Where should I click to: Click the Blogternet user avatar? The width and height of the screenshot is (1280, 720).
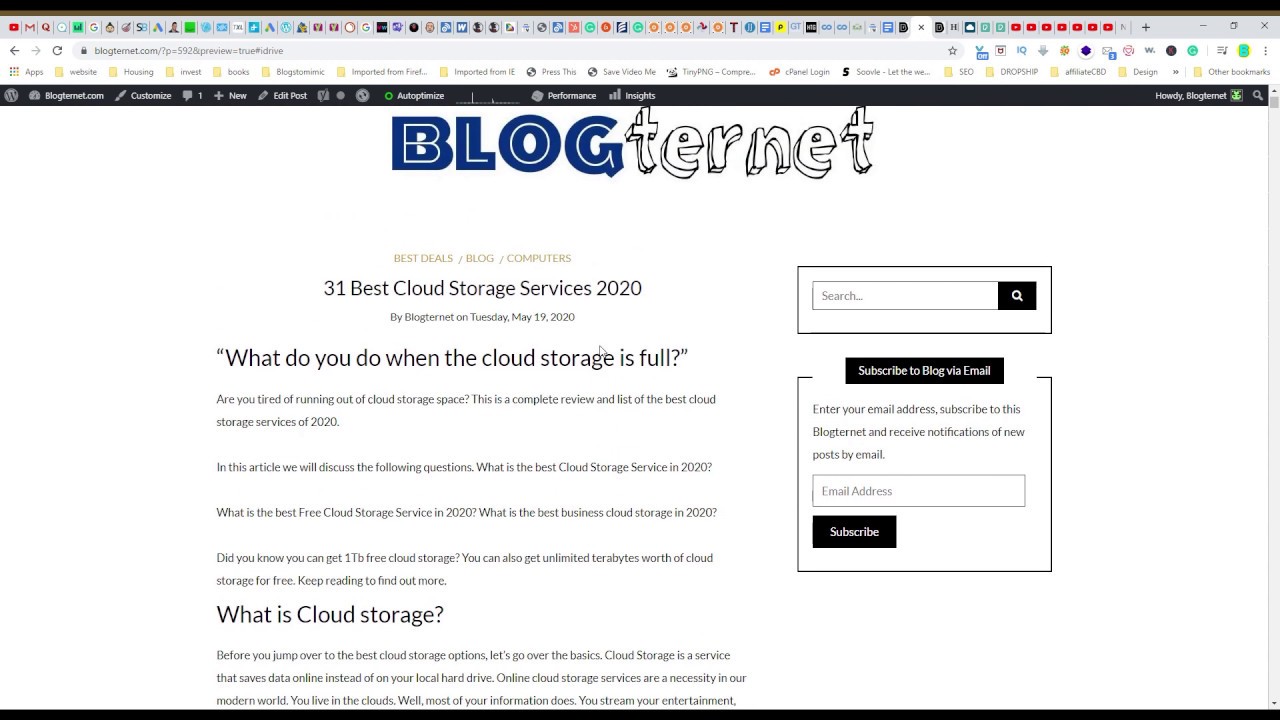[x=1237, y=96]
